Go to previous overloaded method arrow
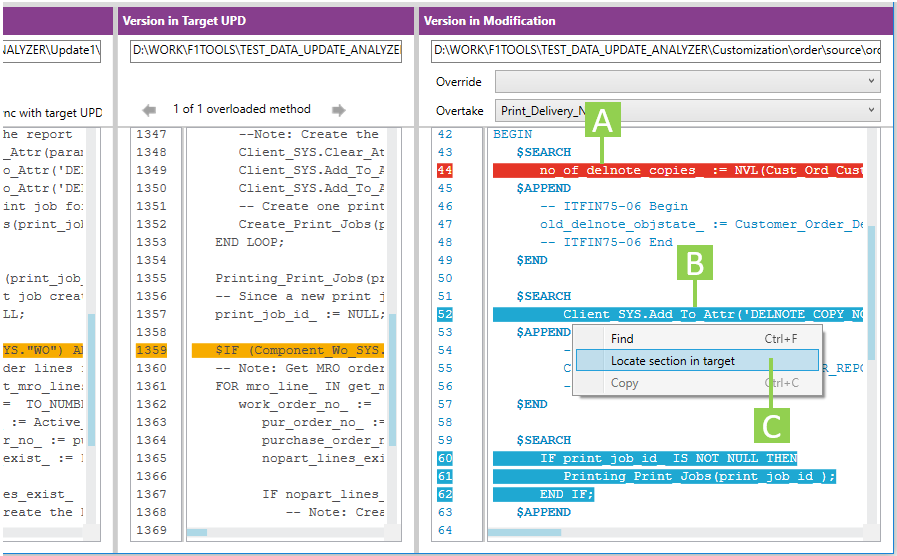This screenshot has height=556, width=897. (149, 110)
